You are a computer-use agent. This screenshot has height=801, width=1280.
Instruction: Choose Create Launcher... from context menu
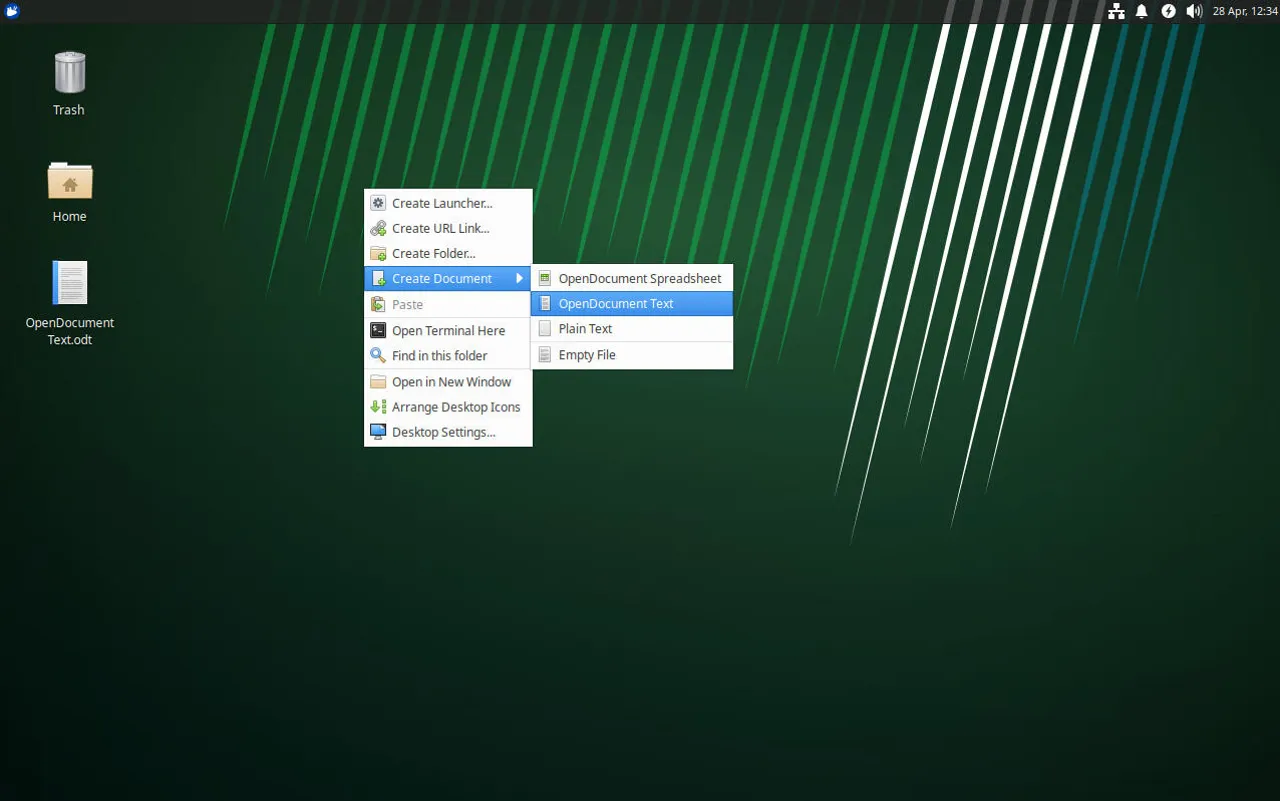point(448,203)
